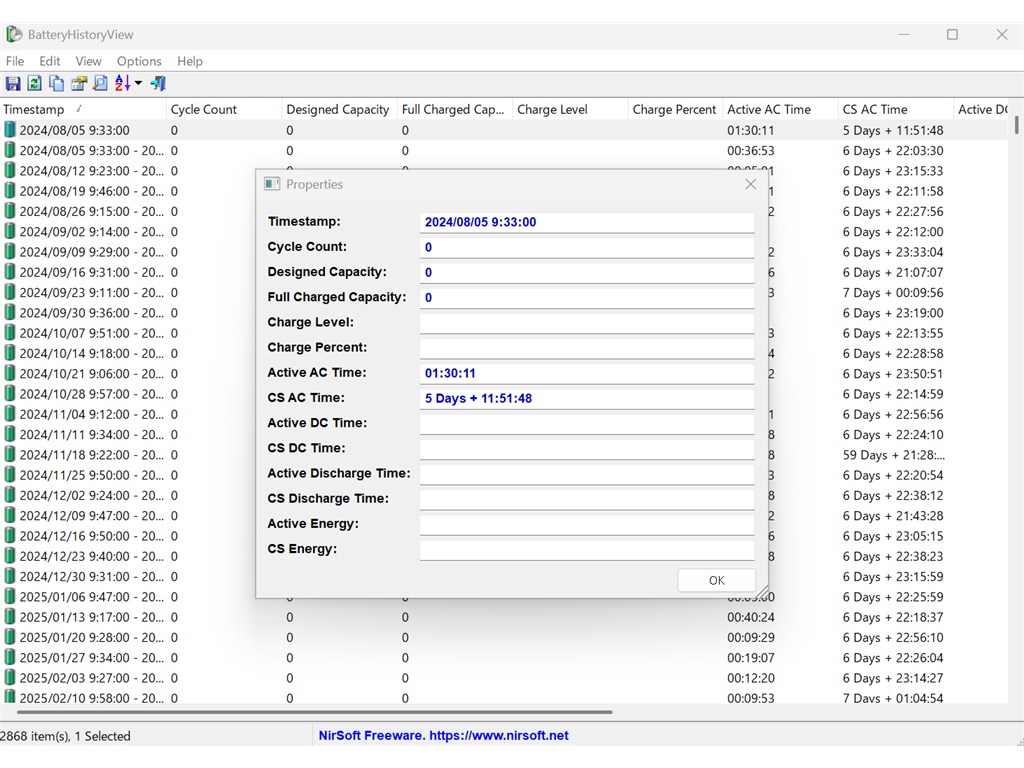Open the Options menu
The width and height of the screenshot is (1024, 768).
(139, 61)
